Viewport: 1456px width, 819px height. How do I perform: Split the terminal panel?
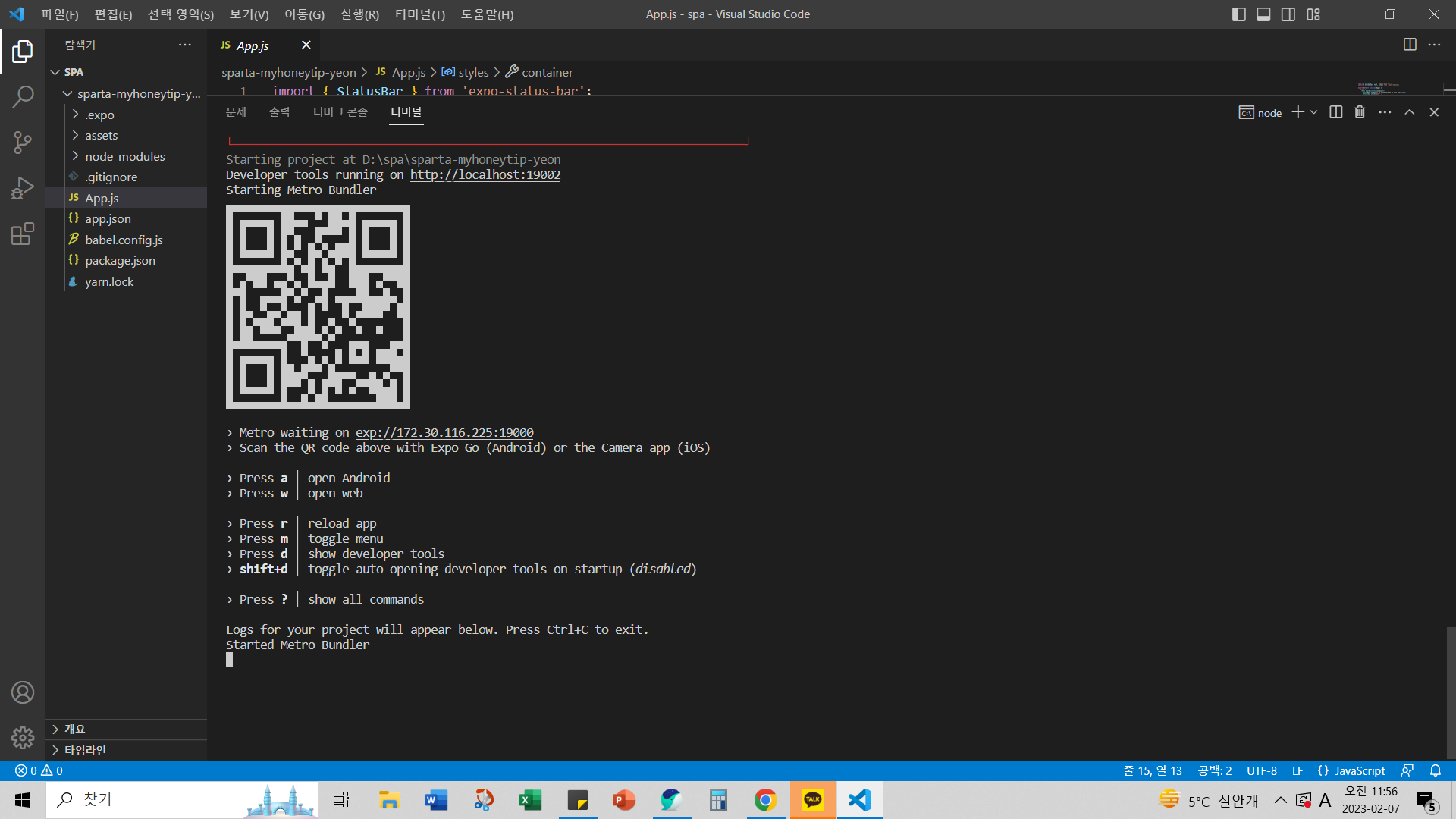1336,112
